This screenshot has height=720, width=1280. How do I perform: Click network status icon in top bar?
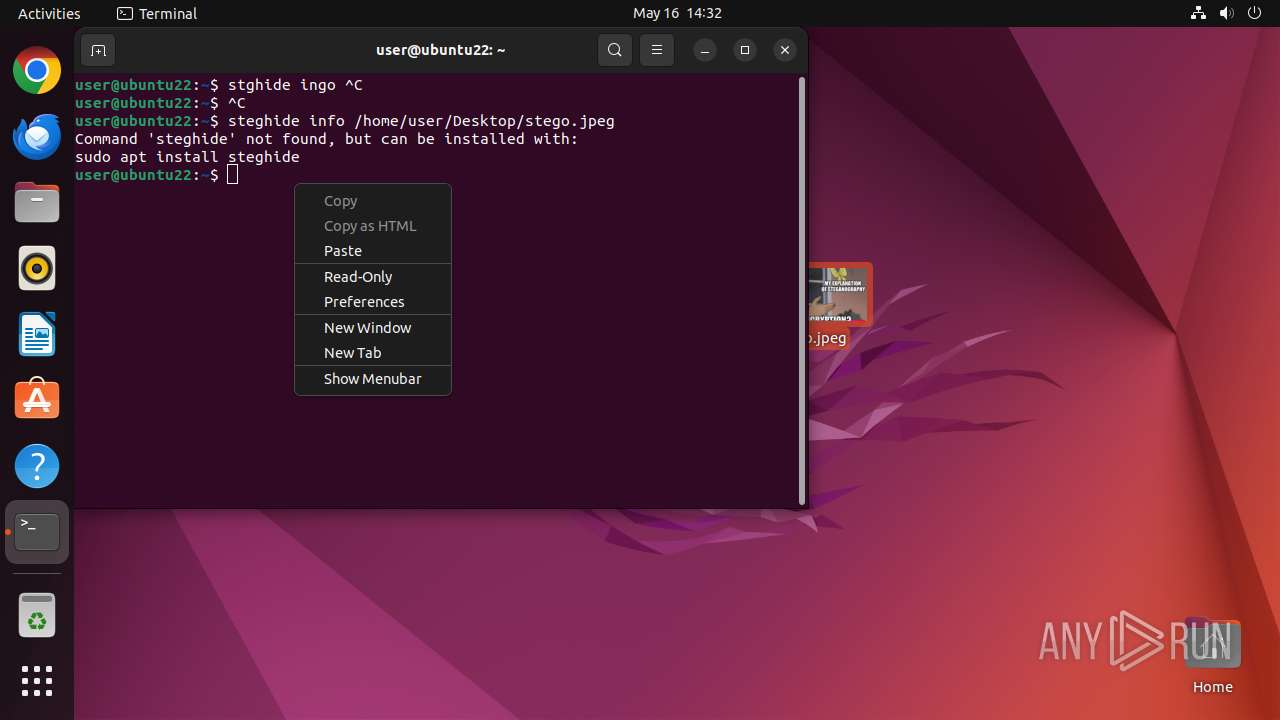(1199, 13)
